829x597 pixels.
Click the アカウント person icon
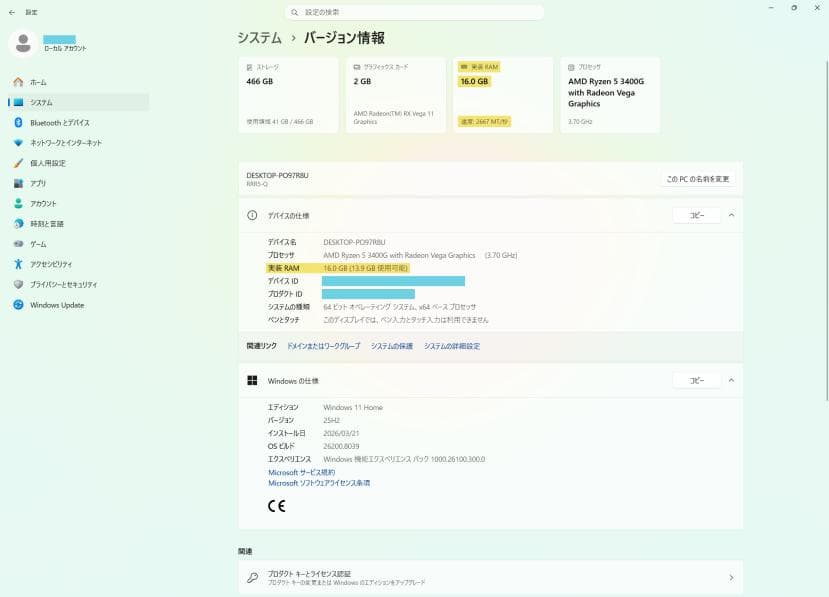(19, 203)
